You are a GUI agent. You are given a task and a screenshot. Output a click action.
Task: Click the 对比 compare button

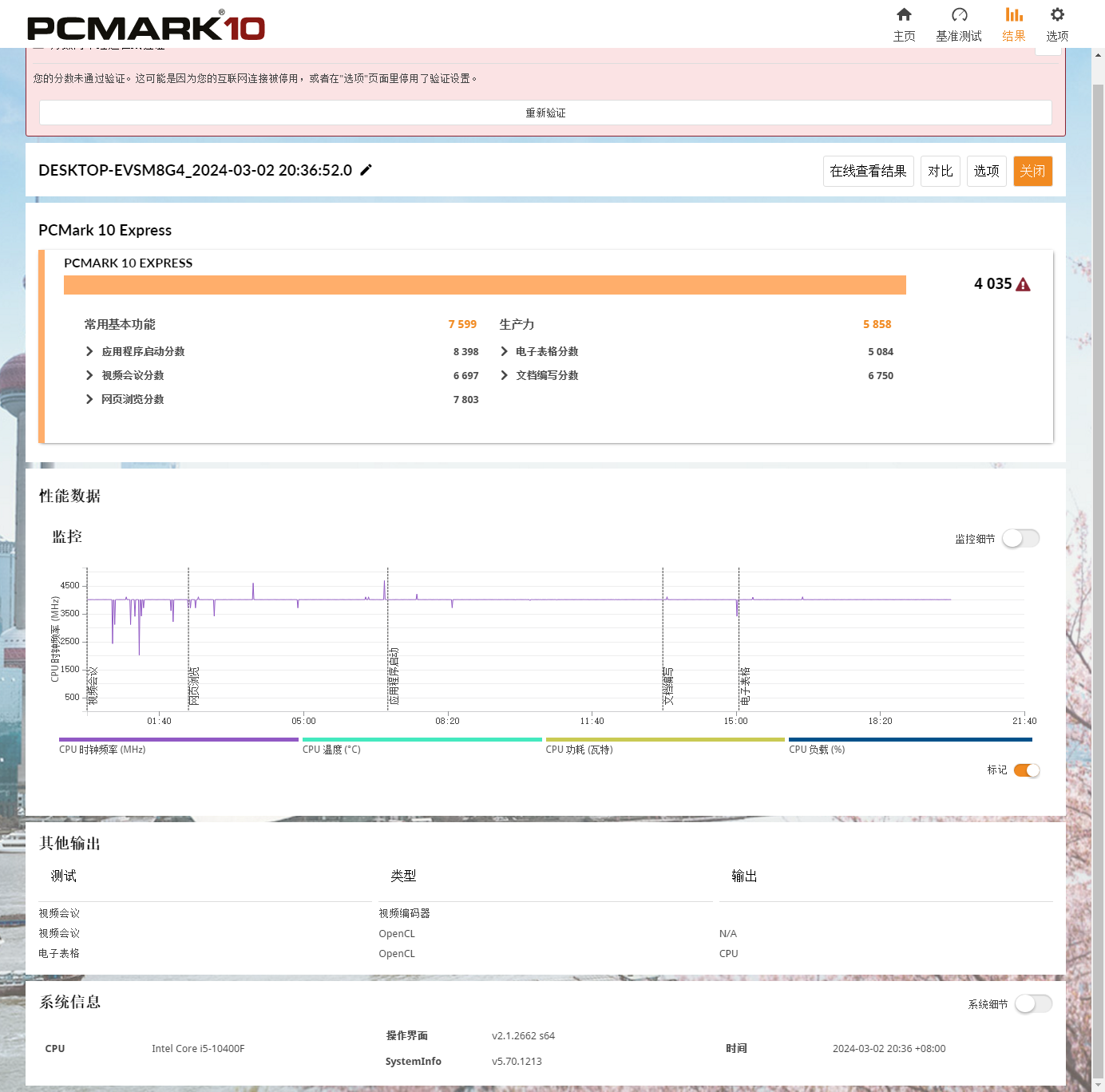[x=940, y=171]
